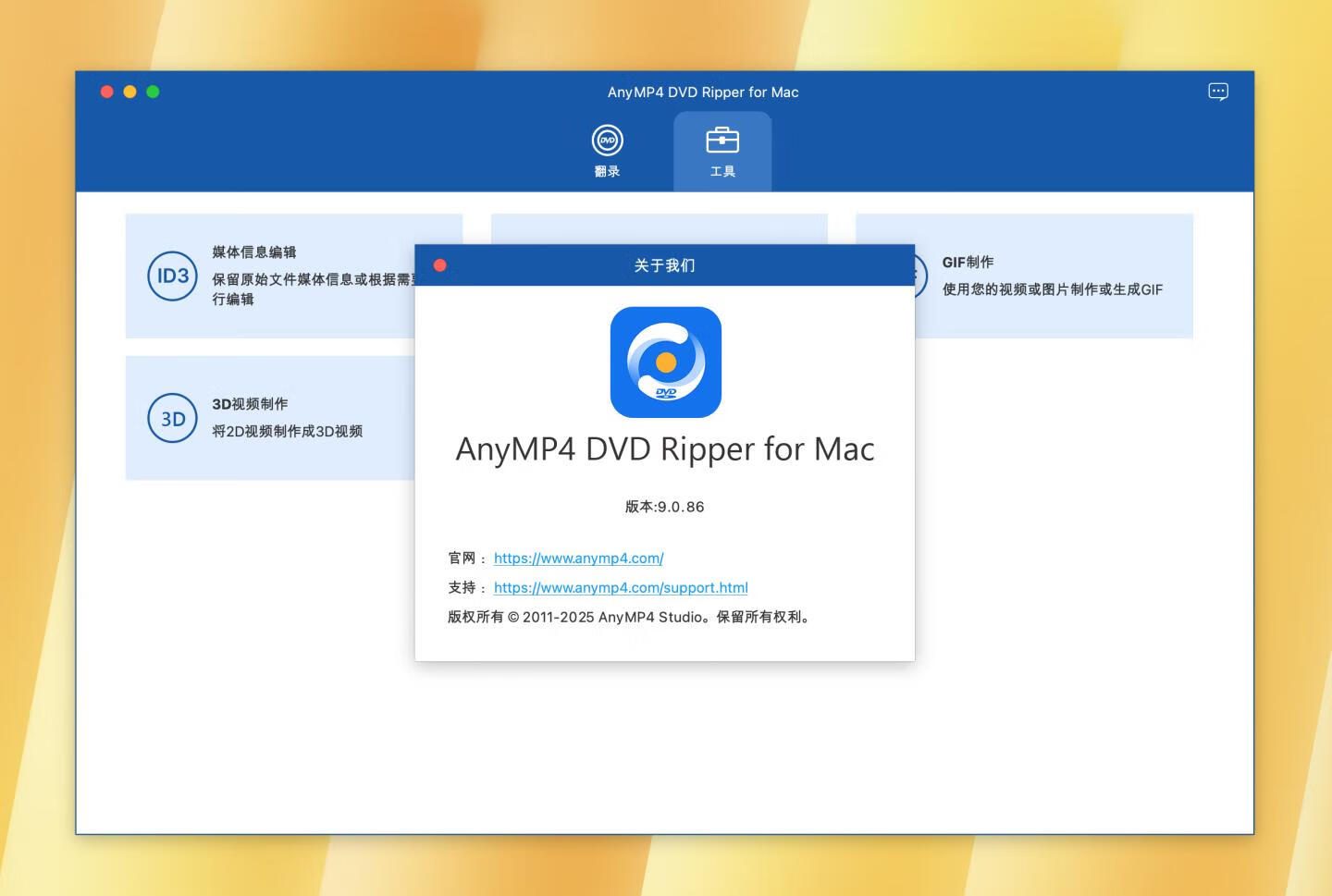Click the toolbox icon above 工具
The height and width of the screenshot is (896, 1332).
[722, 141]
